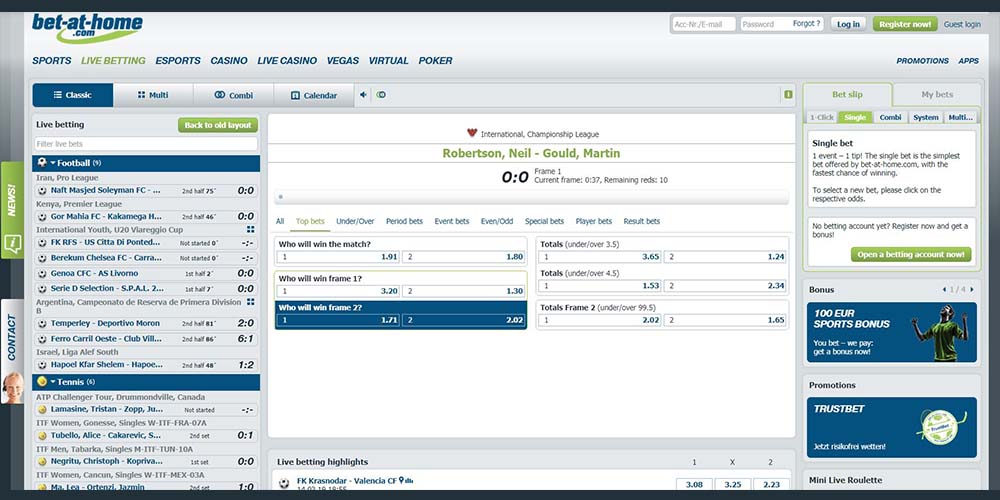
Task: Click the Register now! button
Action: pyautogui.click(x=904, y=24)
